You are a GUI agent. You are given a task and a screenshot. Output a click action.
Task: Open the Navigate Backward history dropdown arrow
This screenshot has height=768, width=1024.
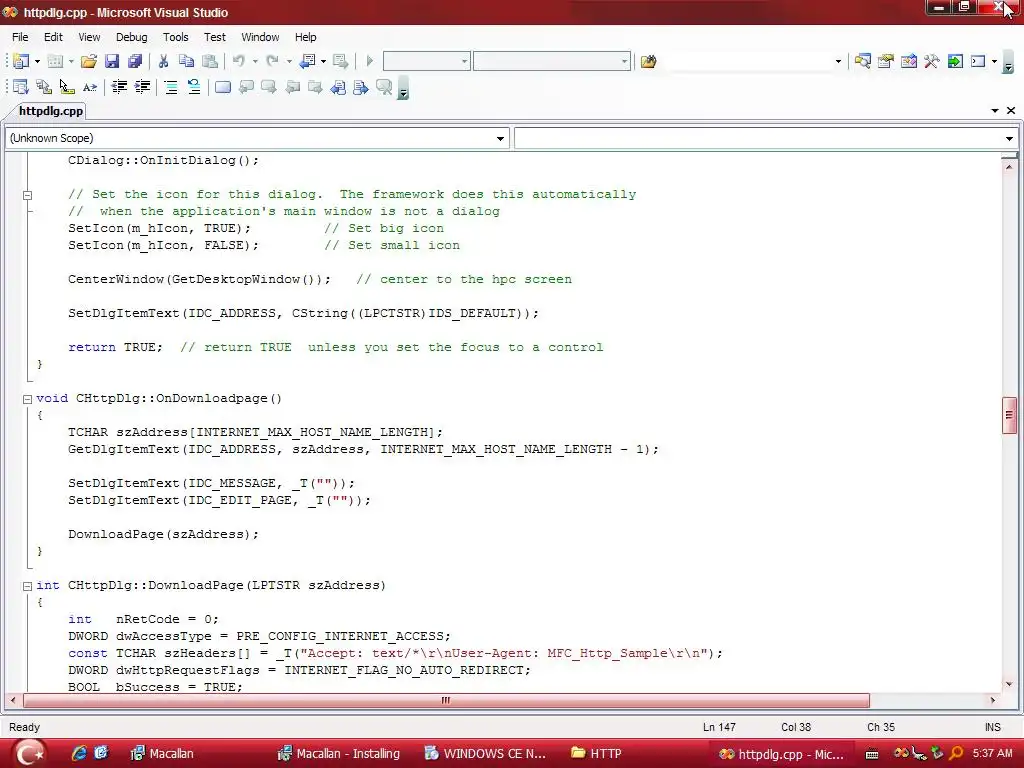323,61
